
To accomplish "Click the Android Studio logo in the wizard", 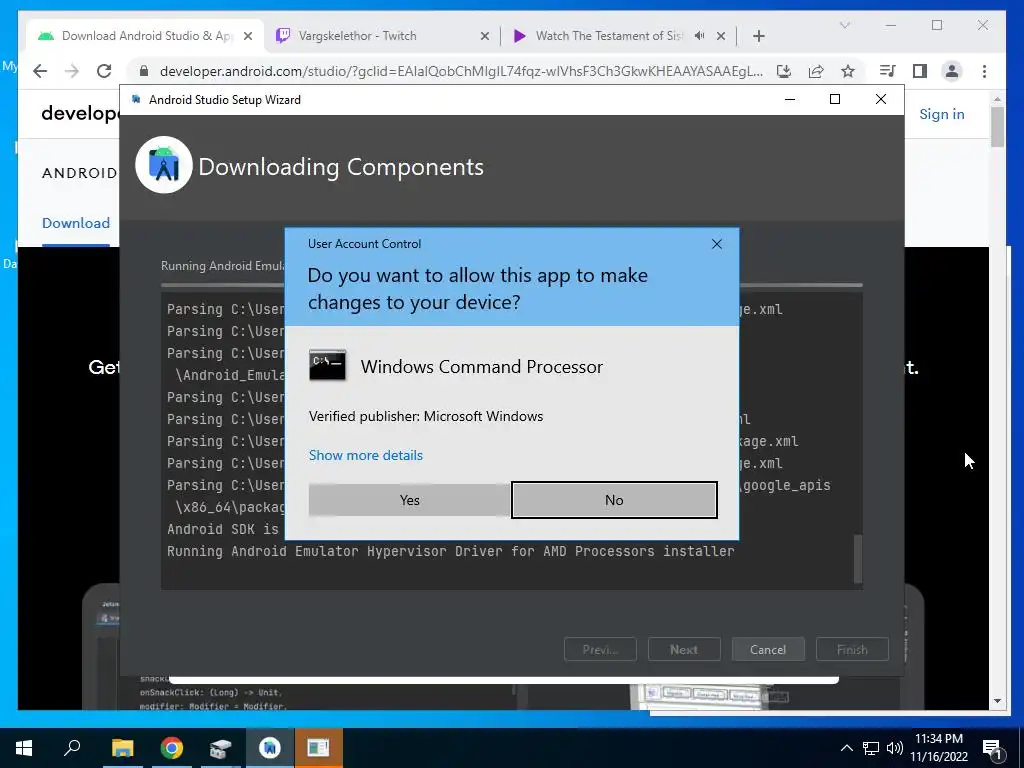I will [163, 165].
